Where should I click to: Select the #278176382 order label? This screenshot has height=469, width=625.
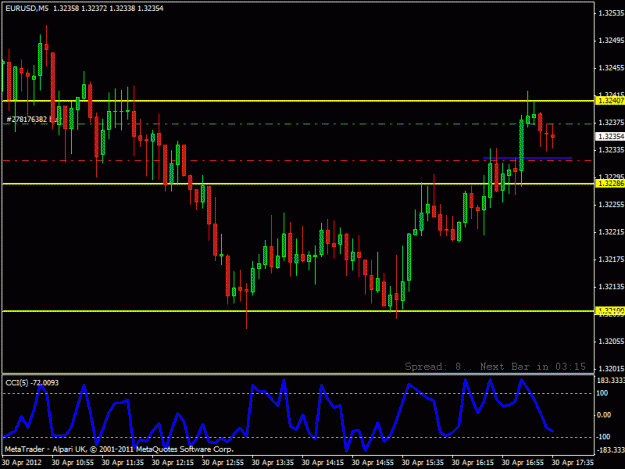tap(27, 119)
